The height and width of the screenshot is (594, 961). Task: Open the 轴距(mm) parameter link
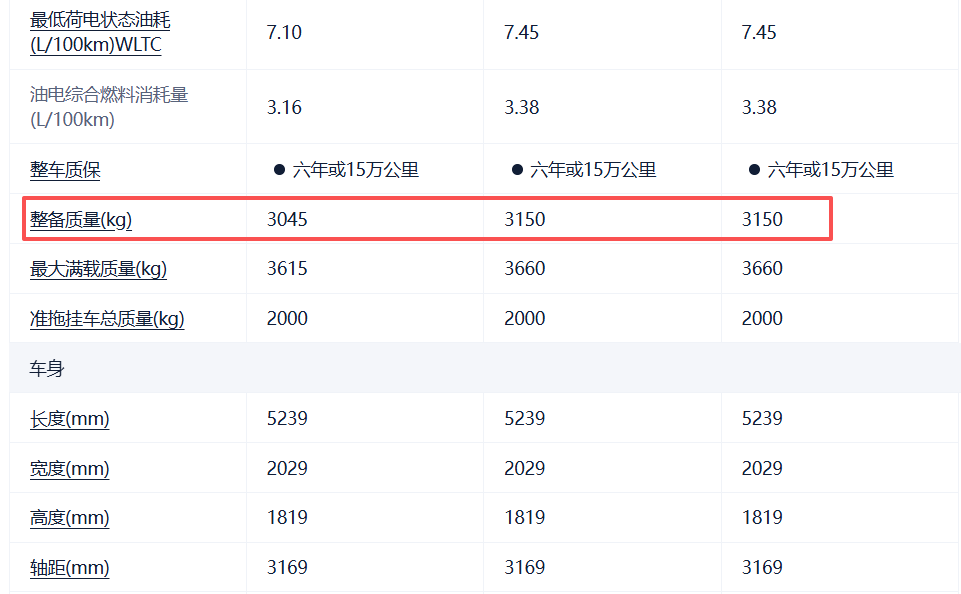(69, 568)
